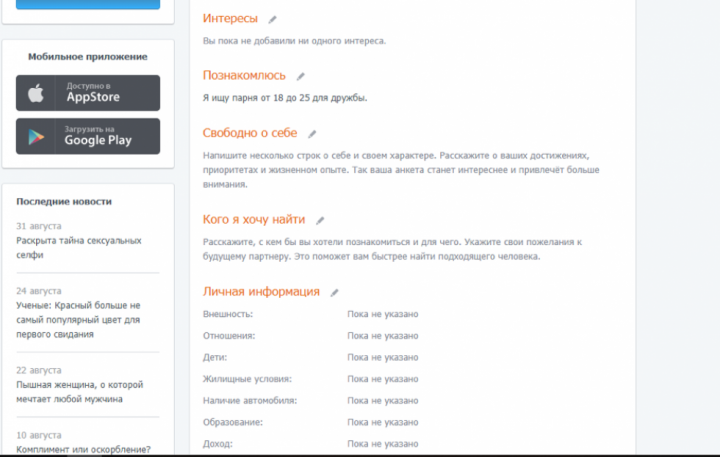This screenshot has width=720, height=457.
Task: Click the Дети: field label
Action: (x=215, y=357)
